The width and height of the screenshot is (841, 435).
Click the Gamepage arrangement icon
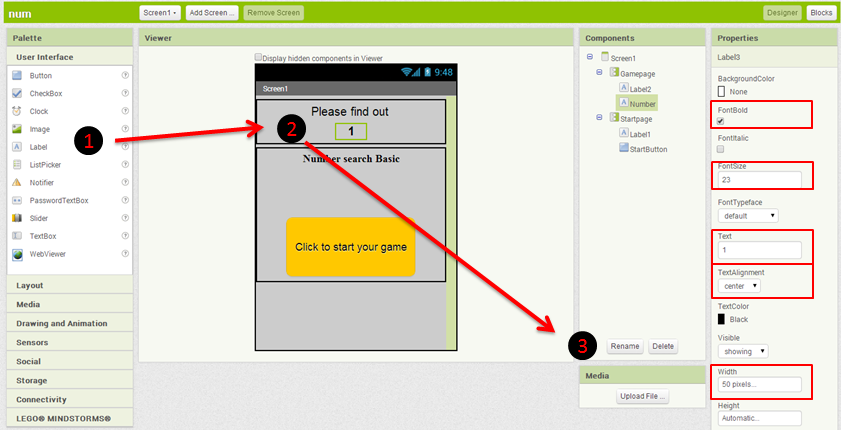coord(615,72)
